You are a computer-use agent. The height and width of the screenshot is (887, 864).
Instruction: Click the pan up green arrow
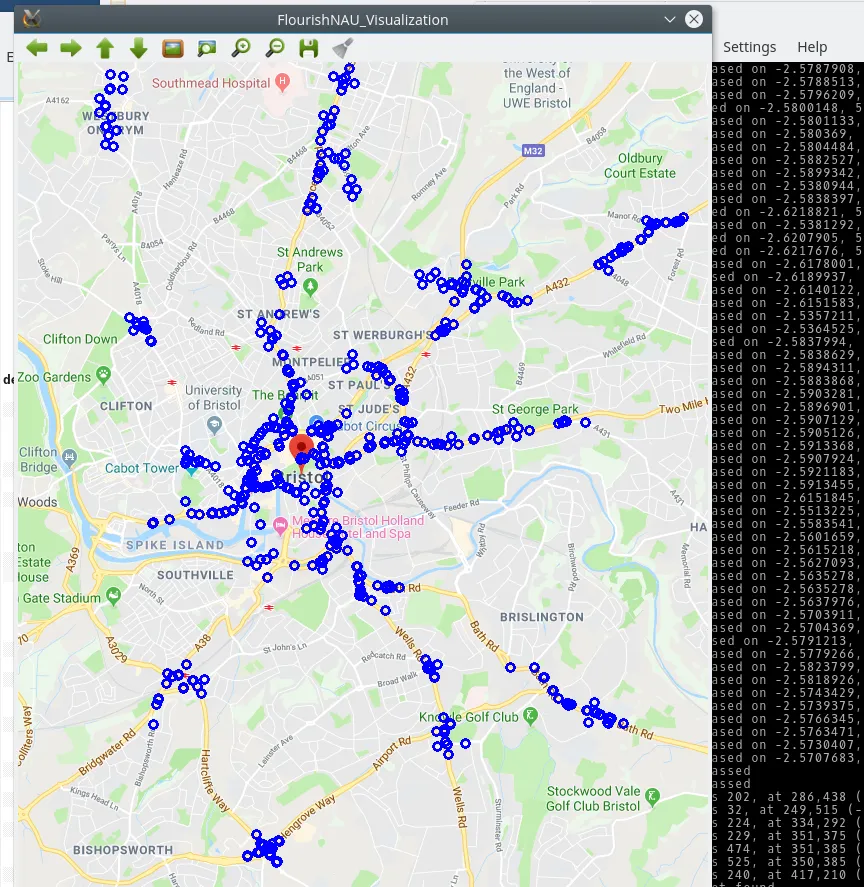tap(105, 48)
